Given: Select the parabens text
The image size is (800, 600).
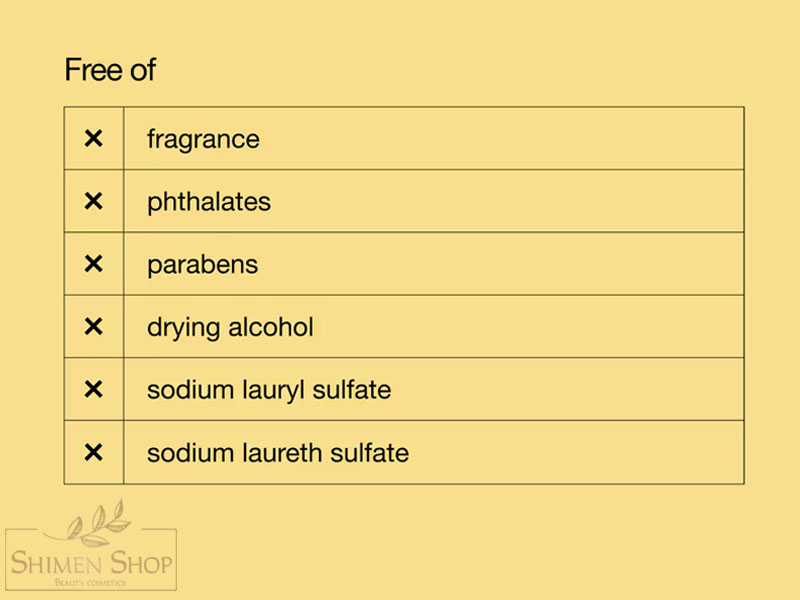Looking at the screenshot, I should point(203,265).
